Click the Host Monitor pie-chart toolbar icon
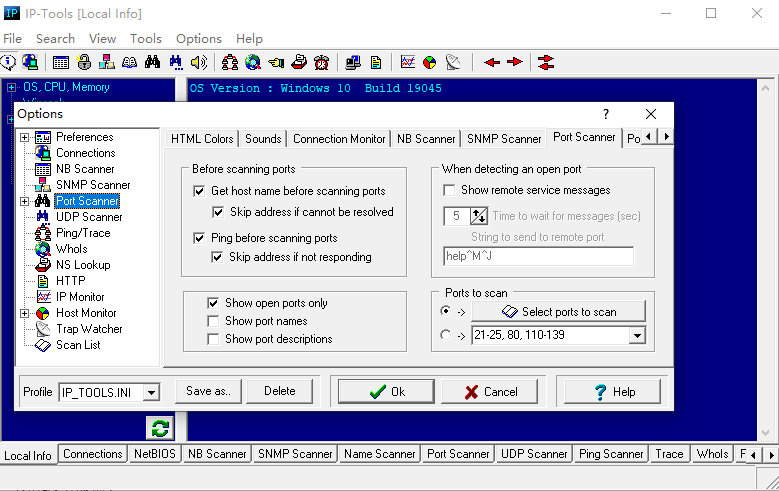 tap(430, 62)
